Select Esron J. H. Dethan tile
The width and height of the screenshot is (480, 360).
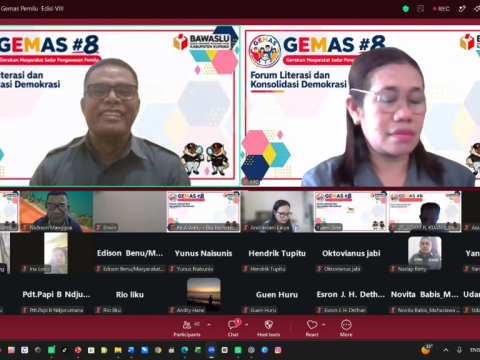point(351,295)
